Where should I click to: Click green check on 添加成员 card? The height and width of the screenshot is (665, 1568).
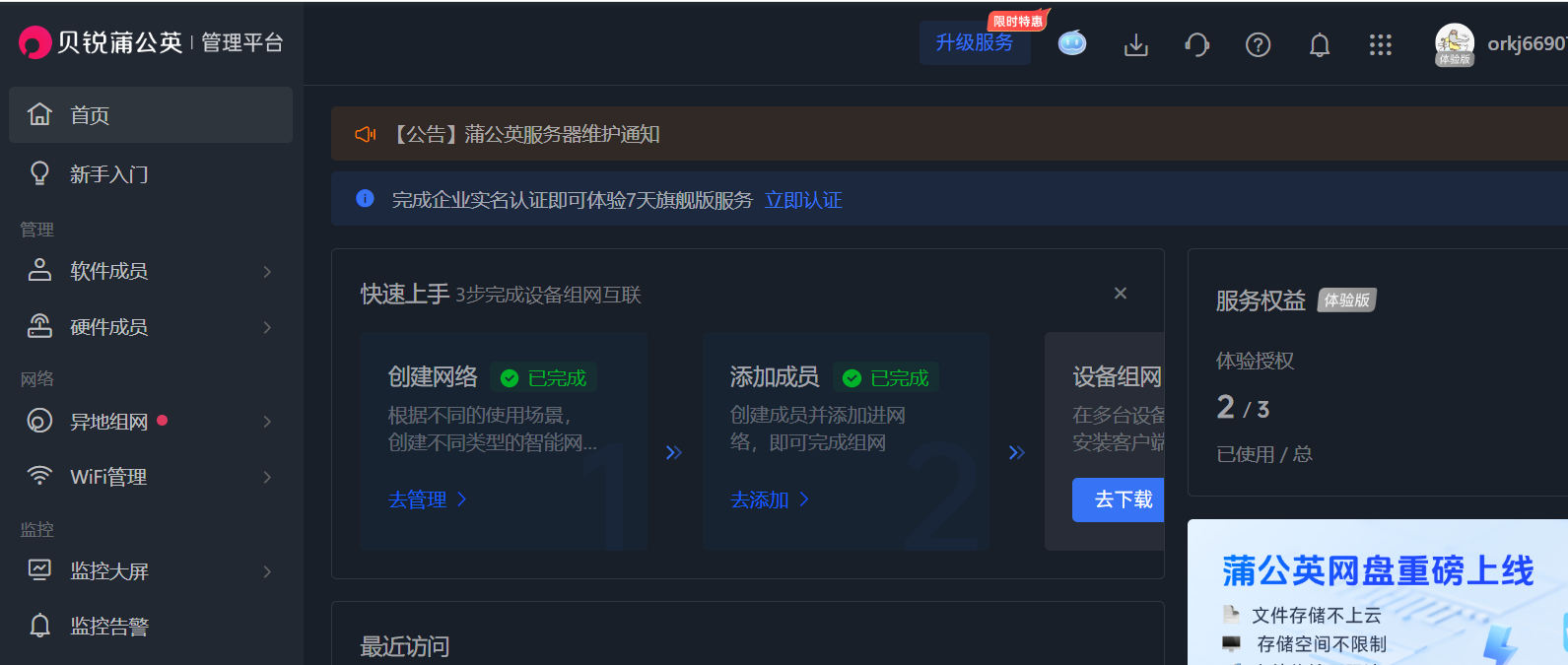(x=852, y=378)
